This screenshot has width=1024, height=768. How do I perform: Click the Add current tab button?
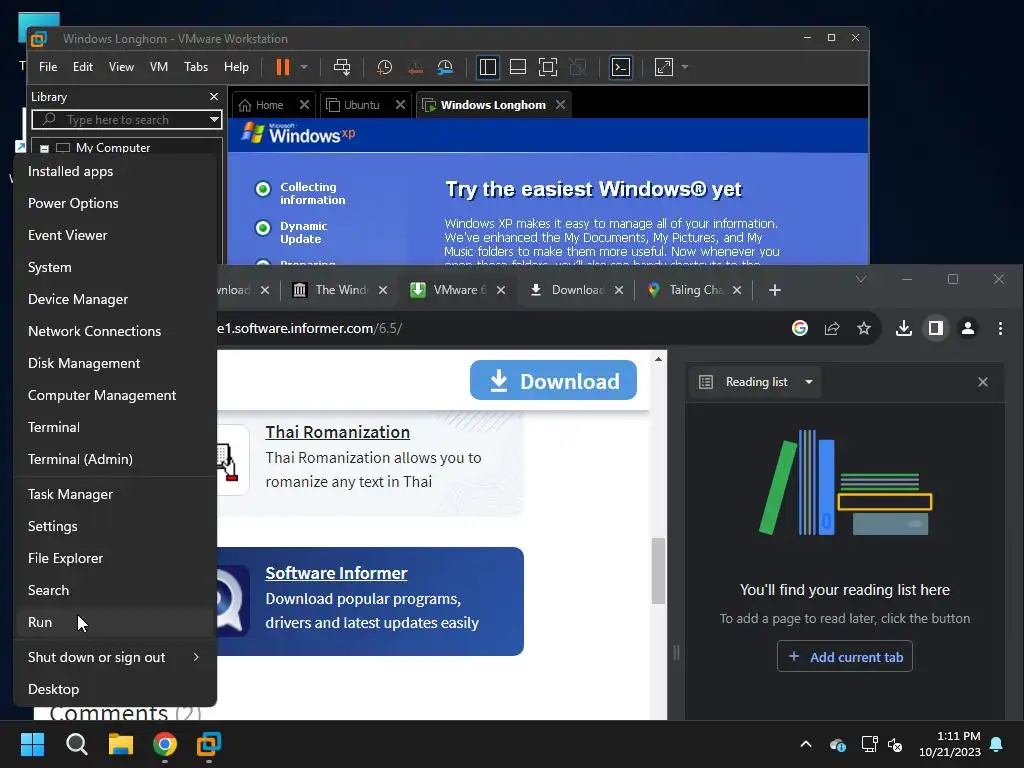(844, 656)
